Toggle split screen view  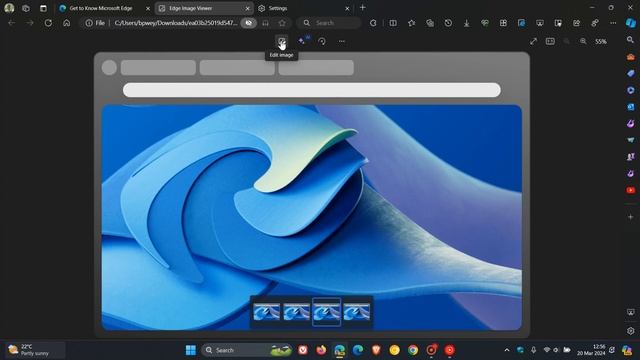393,23
